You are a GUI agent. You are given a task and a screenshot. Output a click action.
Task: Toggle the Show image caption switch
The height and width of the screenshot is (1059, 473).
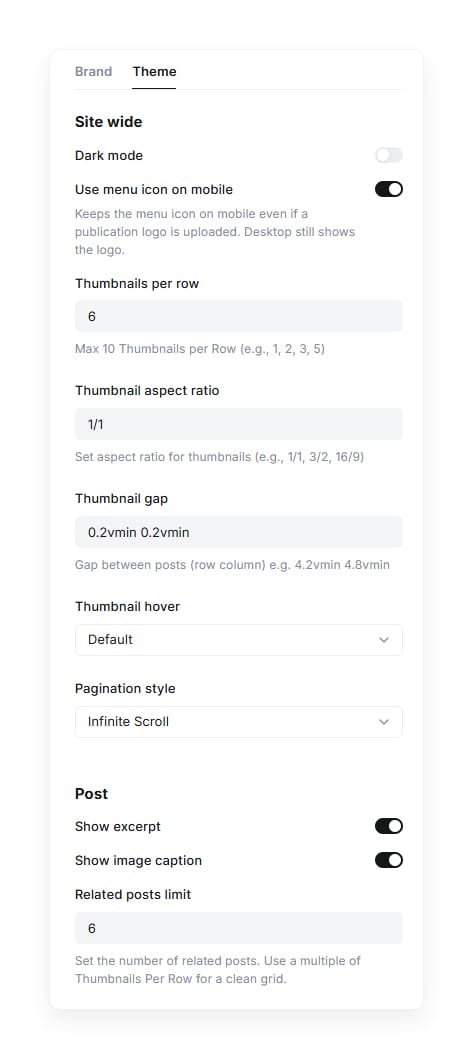pyautogui.click(x=389, y=860)
